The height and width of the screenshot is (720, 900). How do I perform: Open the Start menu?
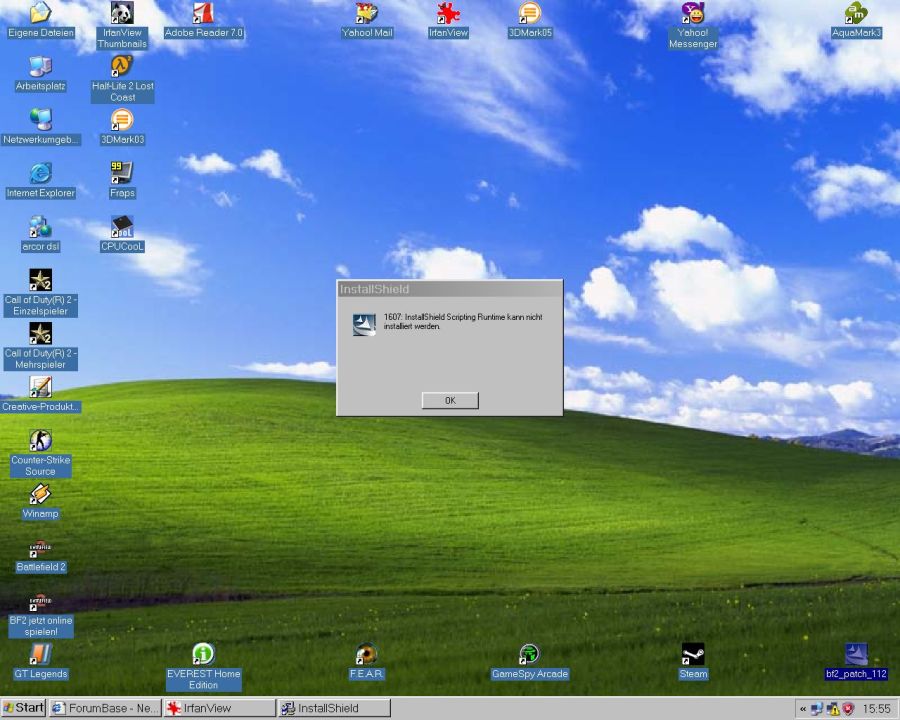[23, 708]
